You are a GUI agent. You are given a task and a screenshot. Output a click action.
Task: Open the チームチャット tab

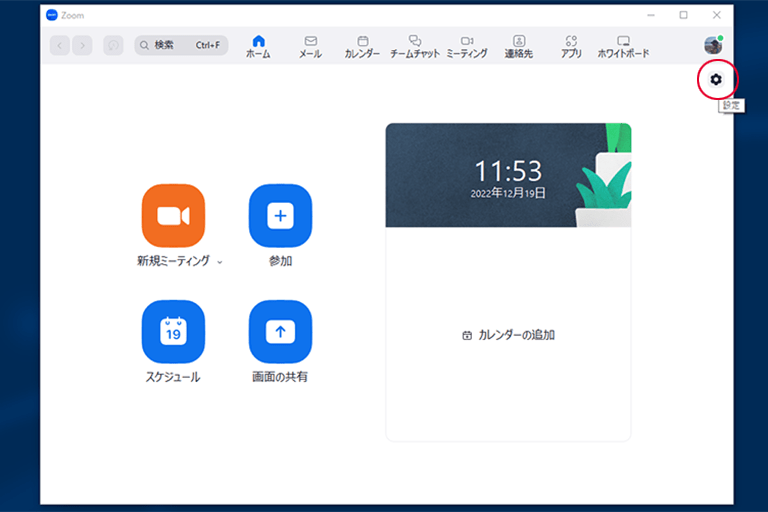pos(415,47)
